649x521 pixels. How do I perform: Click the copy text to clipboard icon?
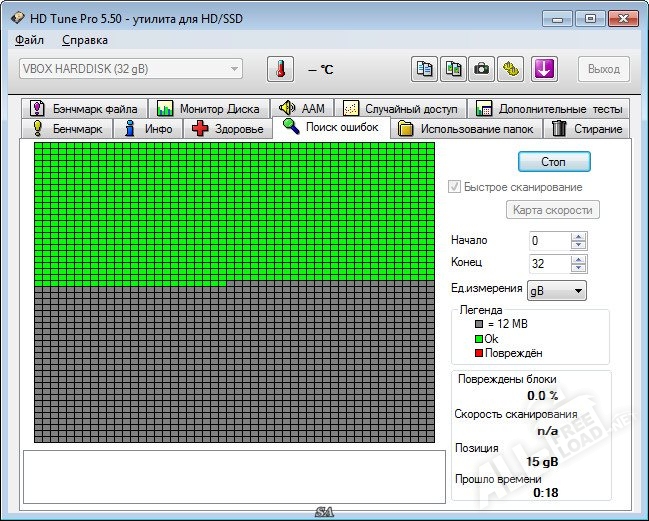pyautogui.click(x=425, y=69)
